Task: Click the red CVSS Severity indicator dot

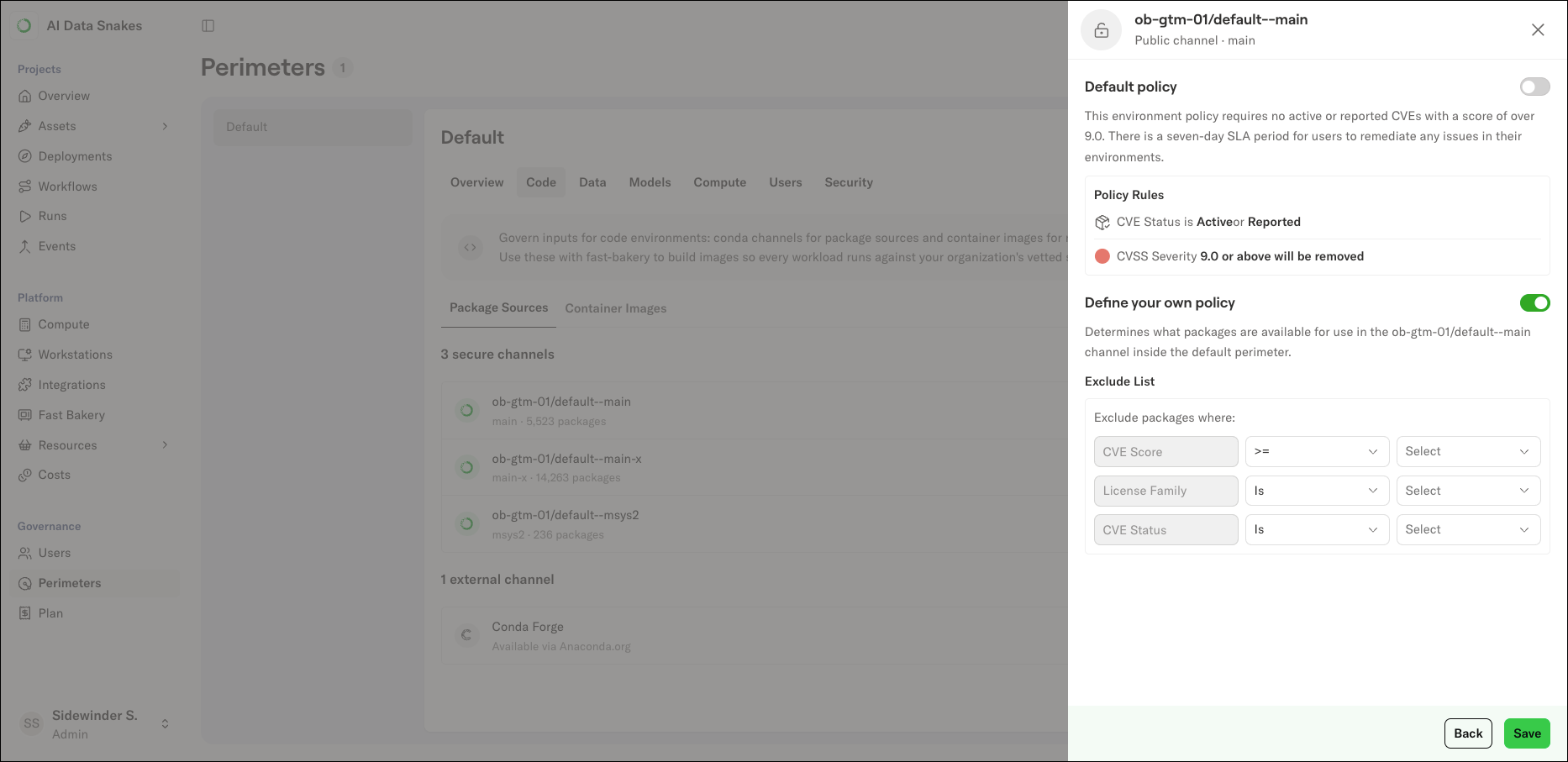Action: [x=1102, y=256]
